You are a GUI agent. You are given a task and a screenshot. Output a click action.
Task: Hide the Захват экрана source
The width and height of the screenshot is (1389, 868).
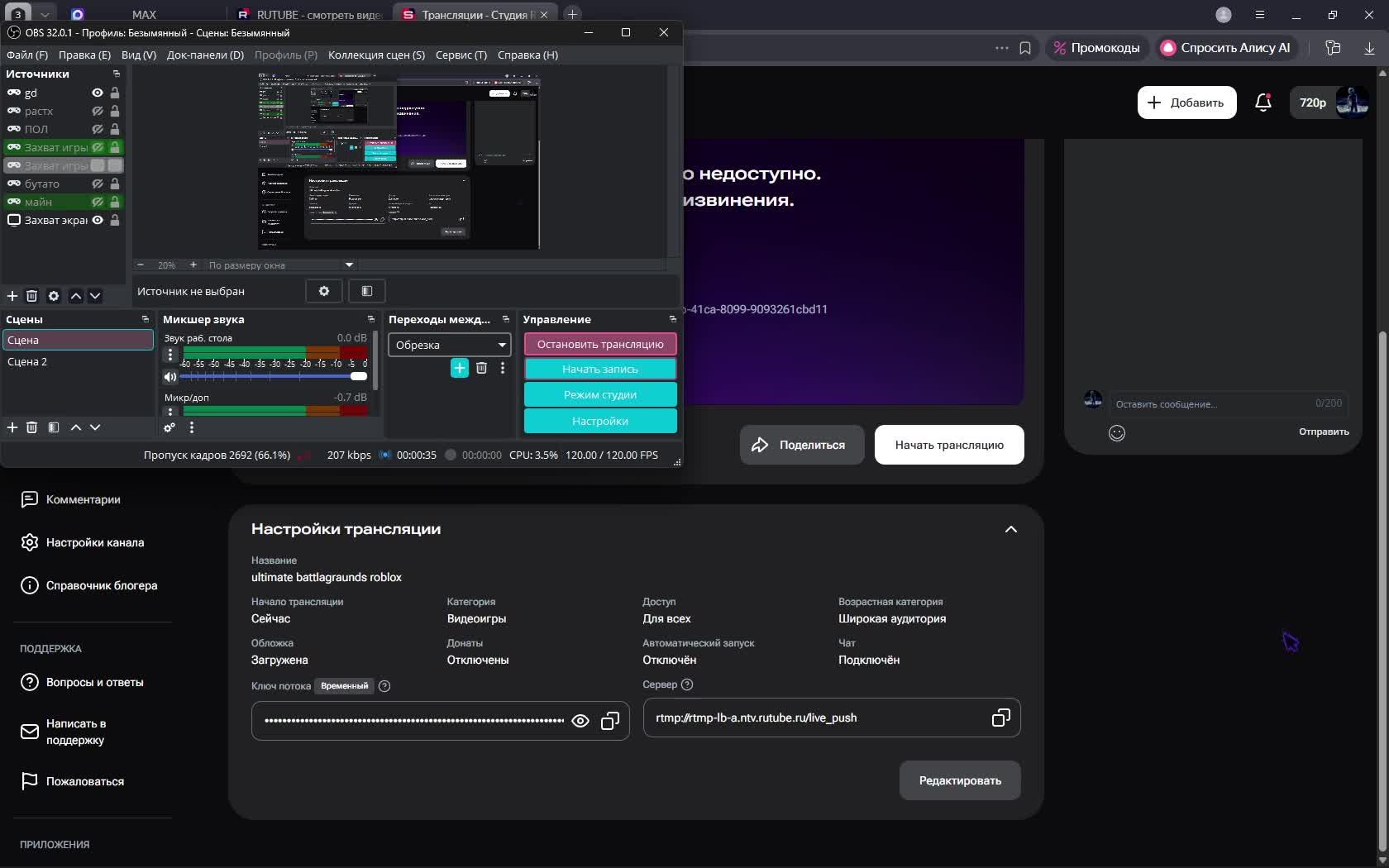click(98, 220)
